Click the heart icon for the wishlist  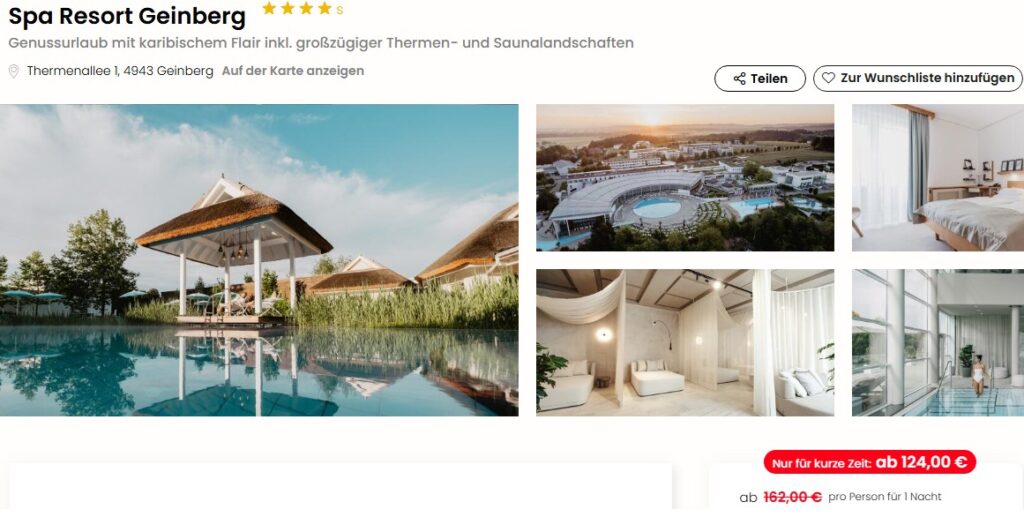(x=828, y=78)
